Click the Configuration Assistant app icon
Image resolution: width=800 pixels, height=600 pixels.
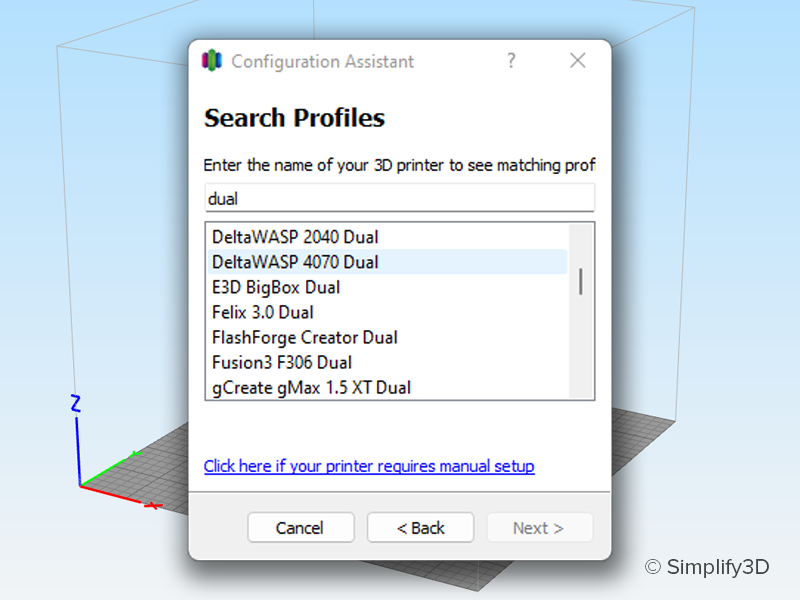pyautogui.click(x=212, y=61)
